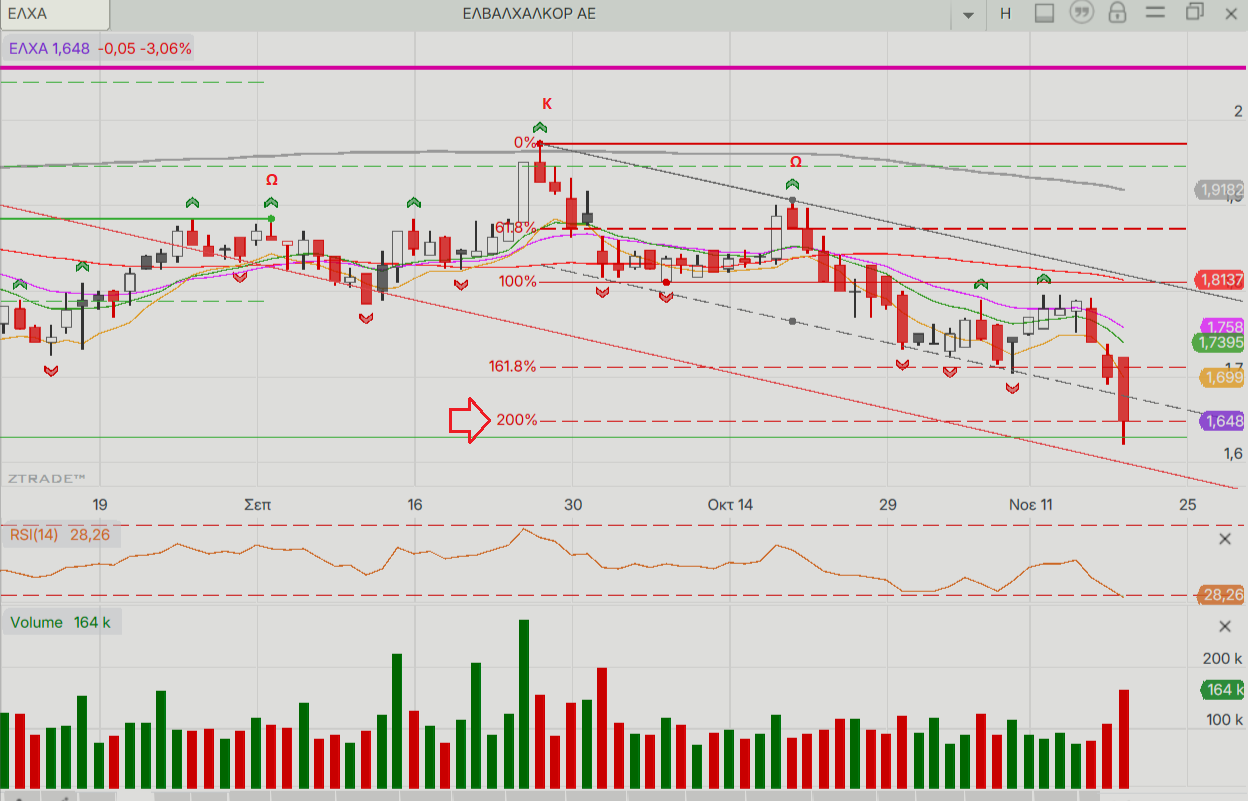Image resolution: width=1248 pixels, height=801 pixels.
Task: Click the -0,05 -3,06% change value
Action: [145, 48]
